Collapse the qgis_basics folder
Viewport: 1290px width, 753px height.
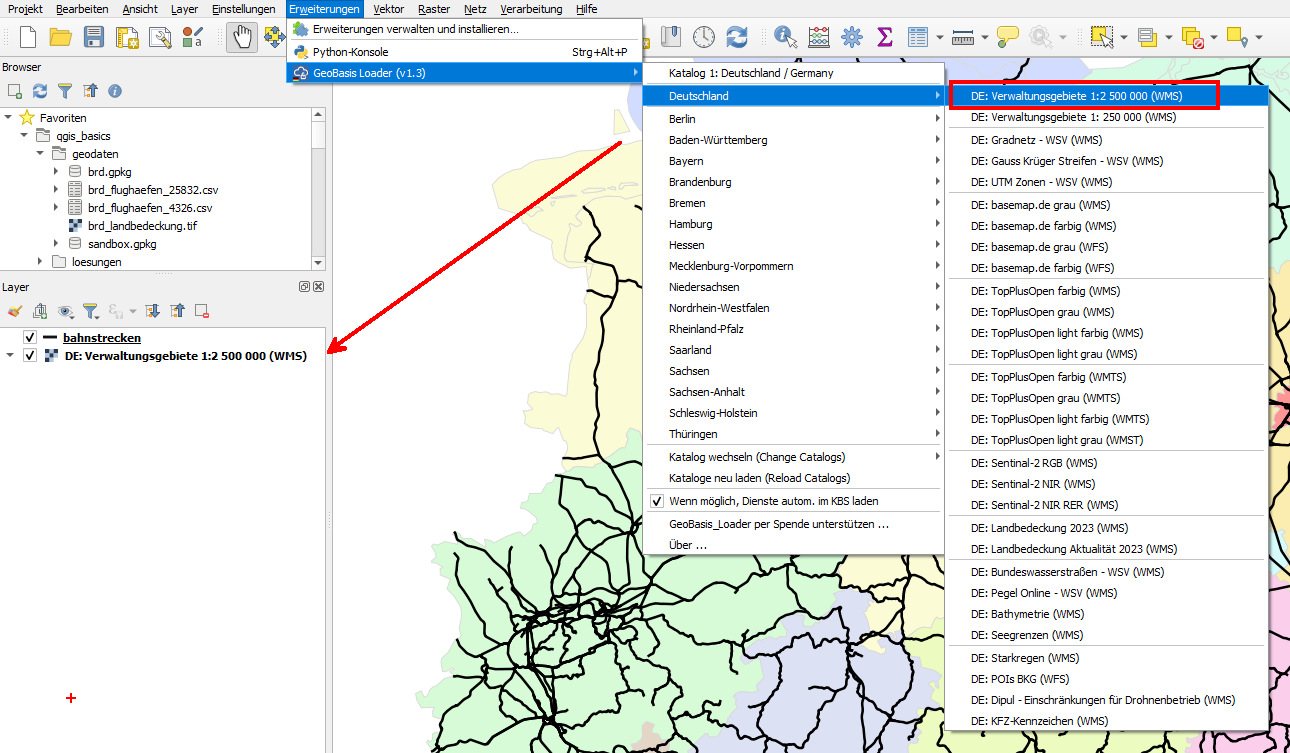(x=25, y=136)
